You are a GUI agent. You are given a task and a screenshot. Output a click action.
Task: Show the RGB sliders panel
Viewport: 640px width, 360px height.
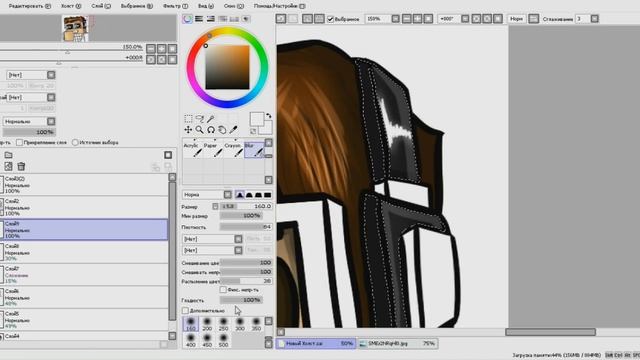point(199,19)
